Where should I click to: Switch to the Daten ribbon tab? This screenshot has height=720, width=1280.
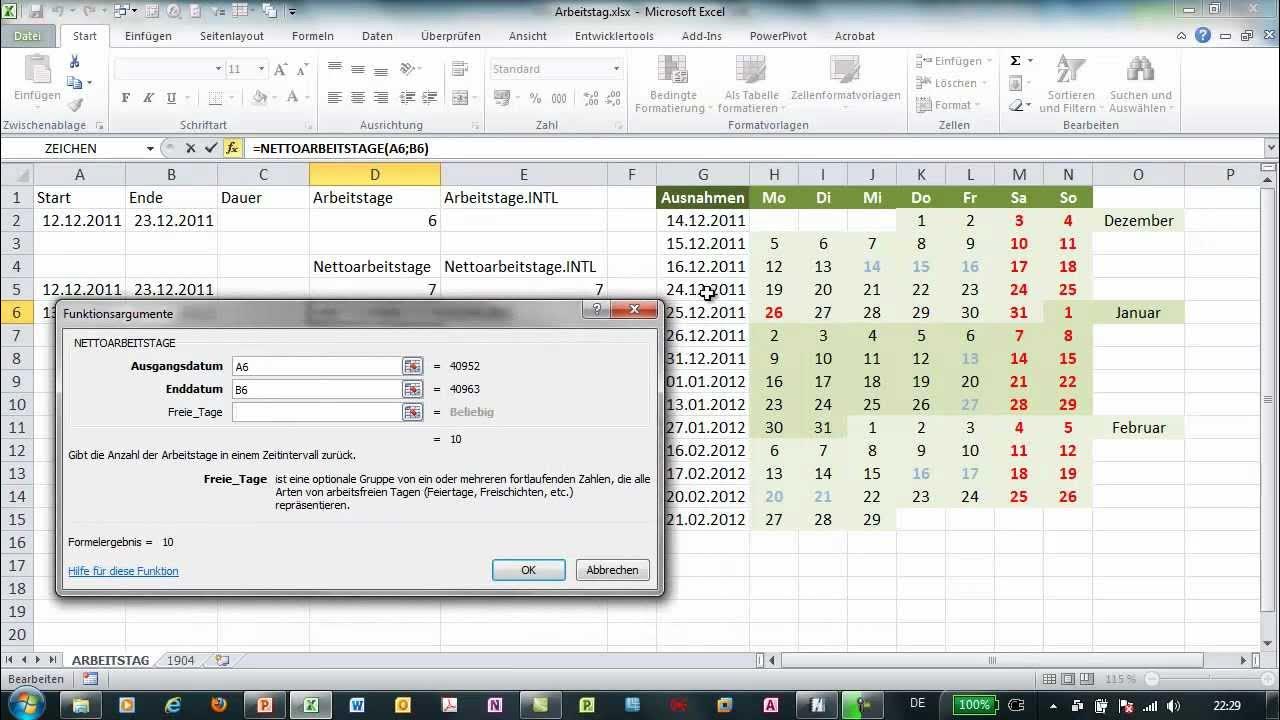click(377, 36)
